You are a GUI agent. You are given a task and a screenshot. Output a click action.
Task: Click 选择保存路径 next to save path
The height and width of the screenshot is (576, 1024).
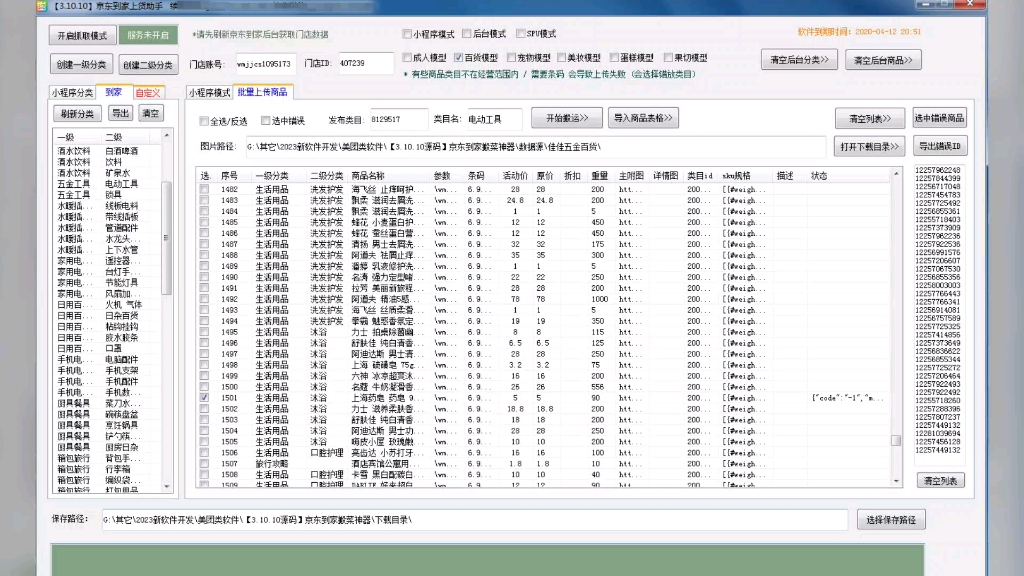coord(893,519)
